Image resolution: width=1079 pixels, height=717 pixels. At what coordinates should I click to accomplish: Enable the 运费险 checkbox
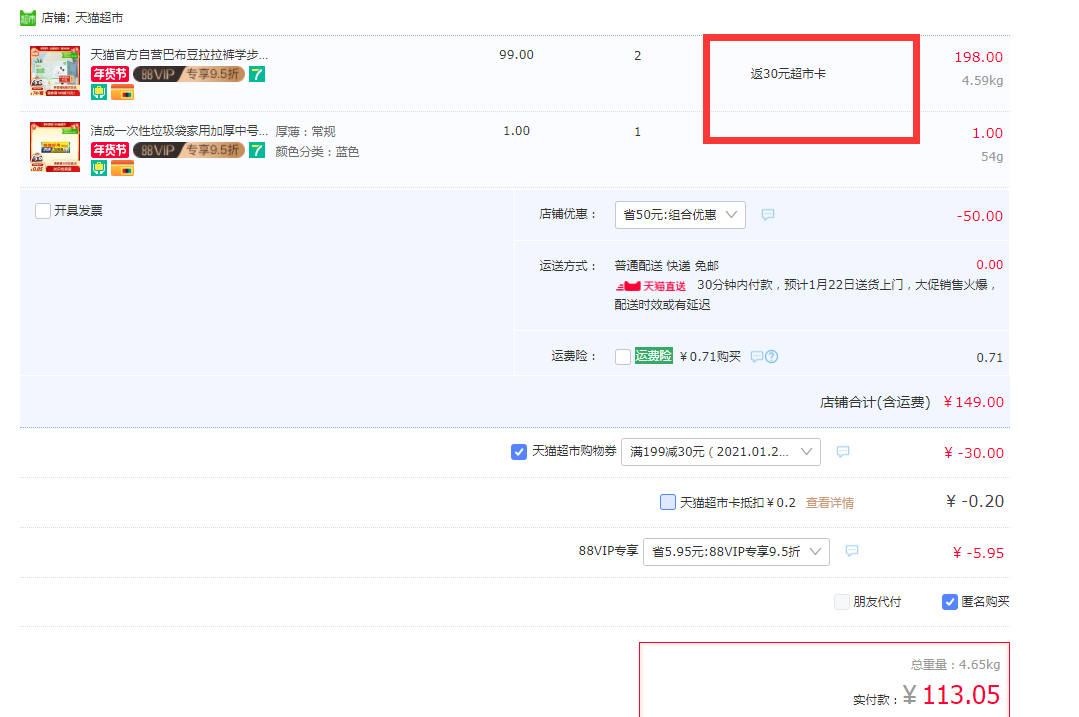click(x=623, y=356)
